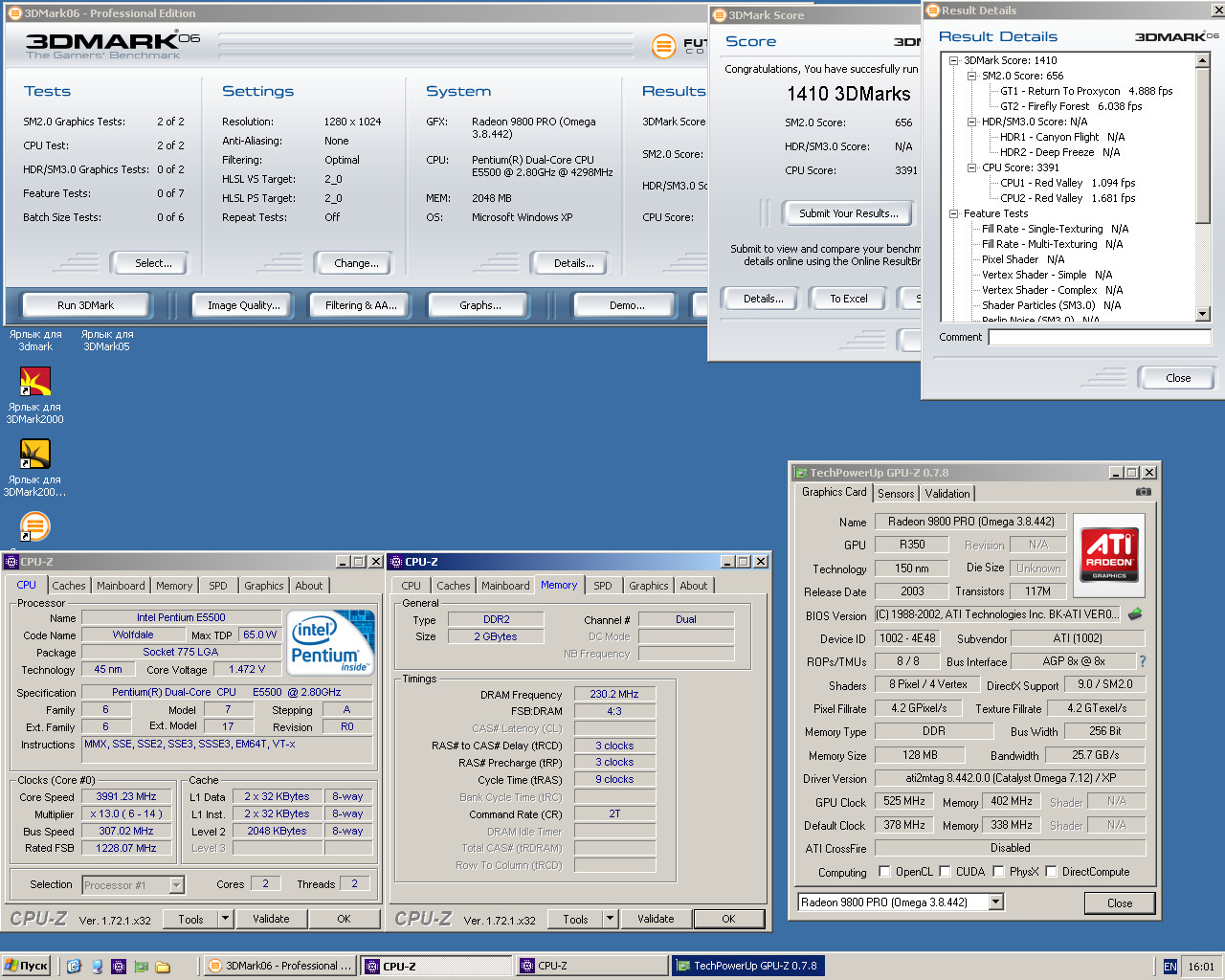The image size is (1225, 980).
Task: Open the Tools dropdown arrow in left CPU-Z
Action: (x=226, y=919)
